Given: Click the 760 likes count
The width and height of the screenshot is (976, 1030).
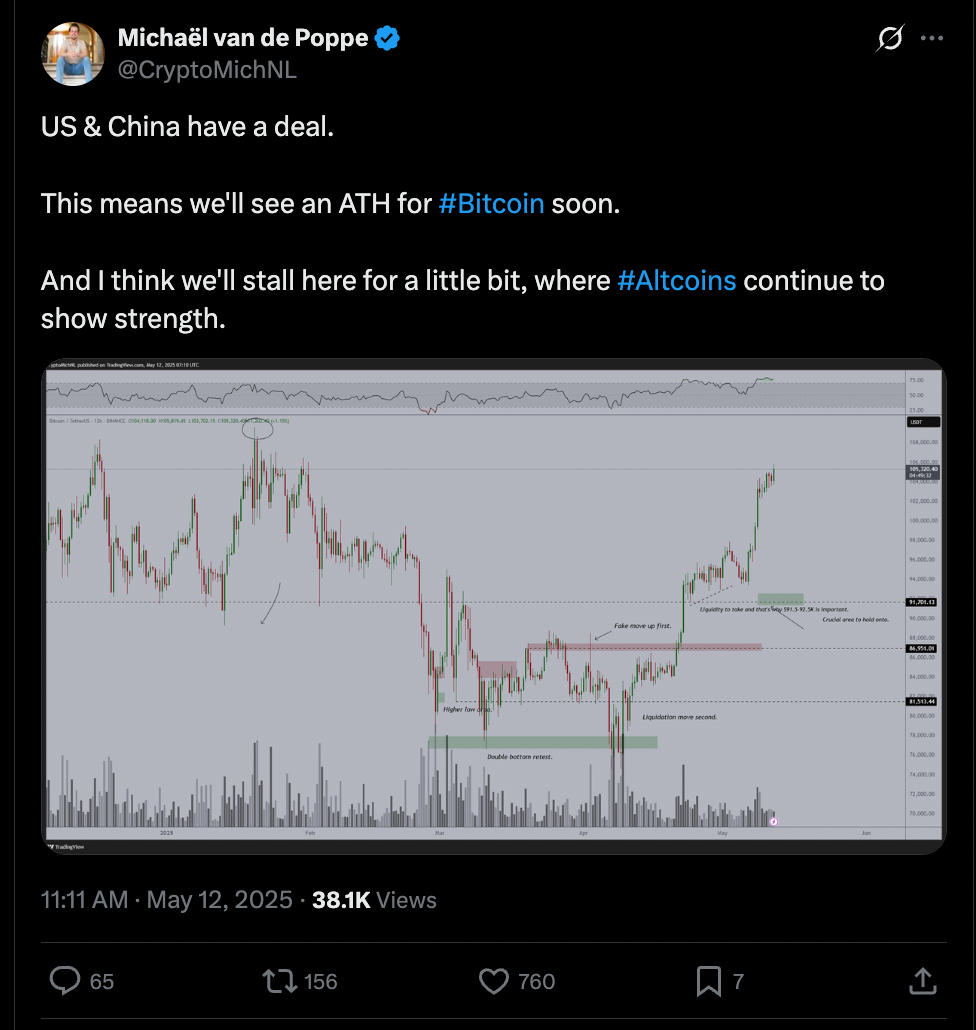Looking at the screenshot, I should (537, 982).
